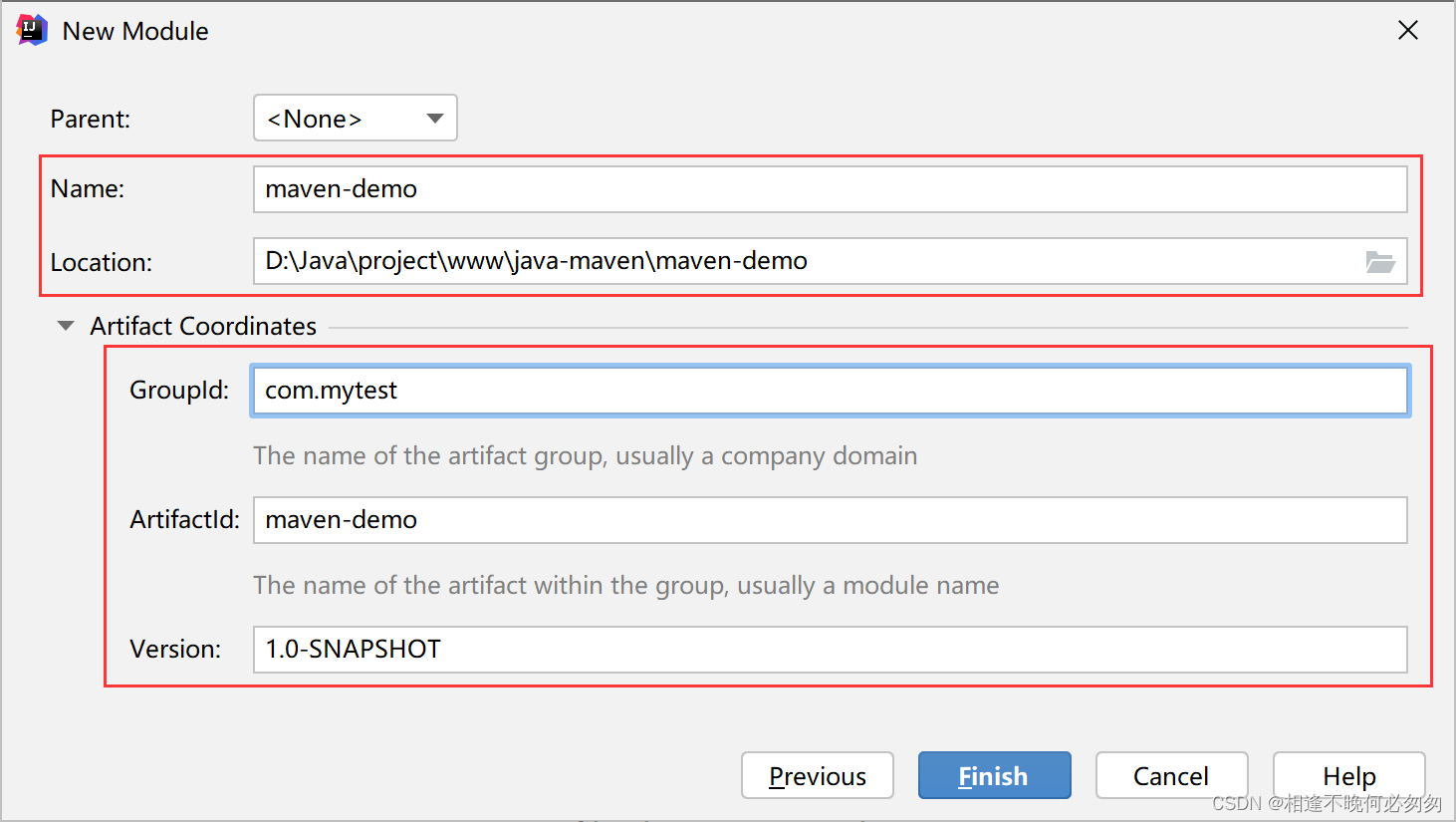The height and width of the screenshot is (822, 1456).
Task: Go back with the Previous button
Action: pos(818,775)
